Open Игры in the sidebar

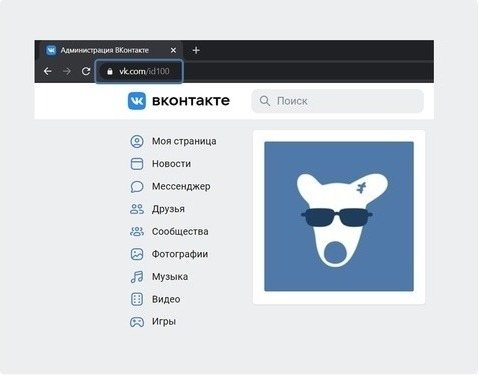(164, 322)
